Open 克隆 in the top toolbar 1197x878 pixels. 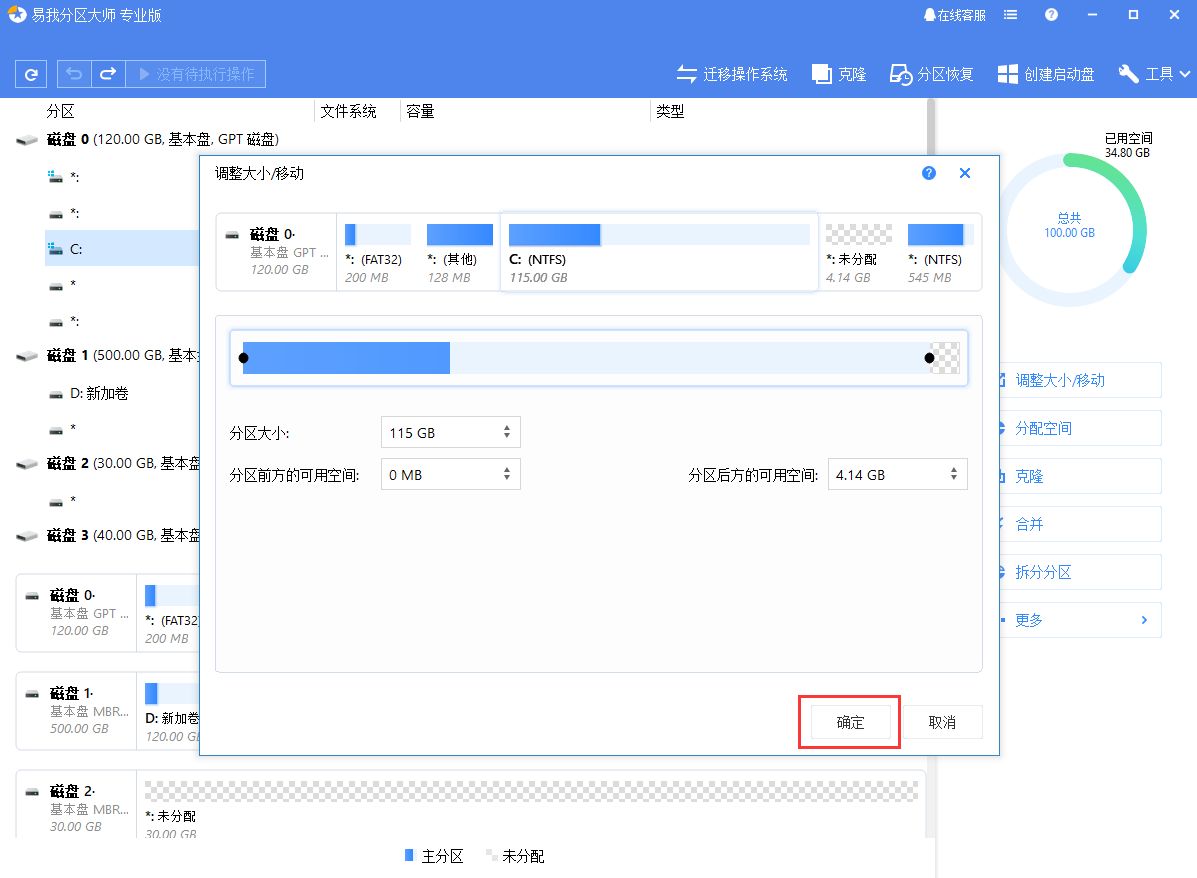(839, 74)
